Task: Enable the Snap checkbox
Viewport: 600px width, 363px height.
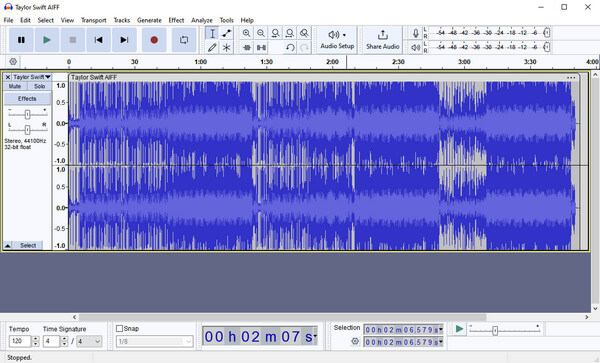Action: click(x=119, y=329)
